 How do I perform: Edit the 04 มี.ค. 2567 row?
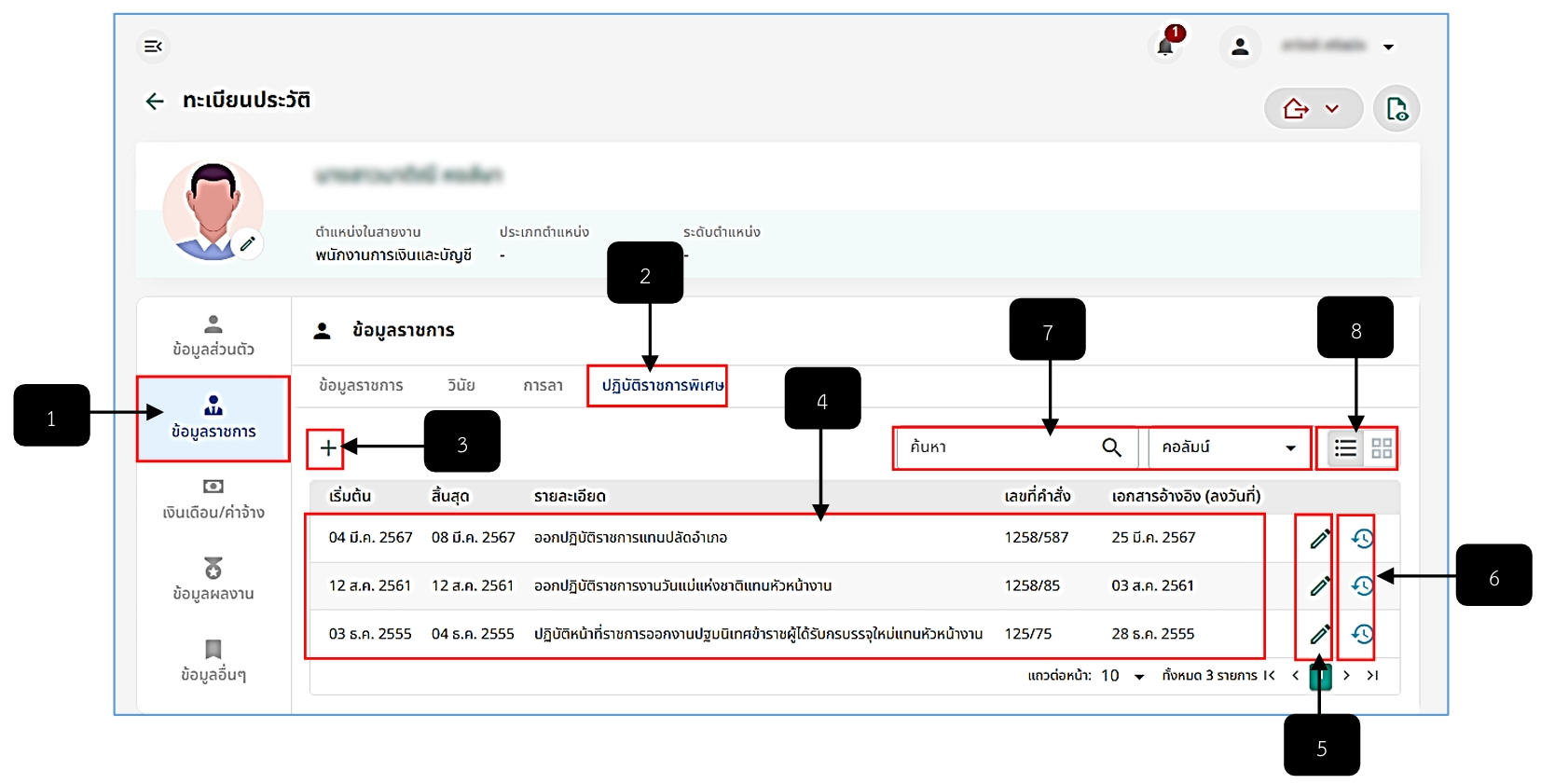[1319, 539]
